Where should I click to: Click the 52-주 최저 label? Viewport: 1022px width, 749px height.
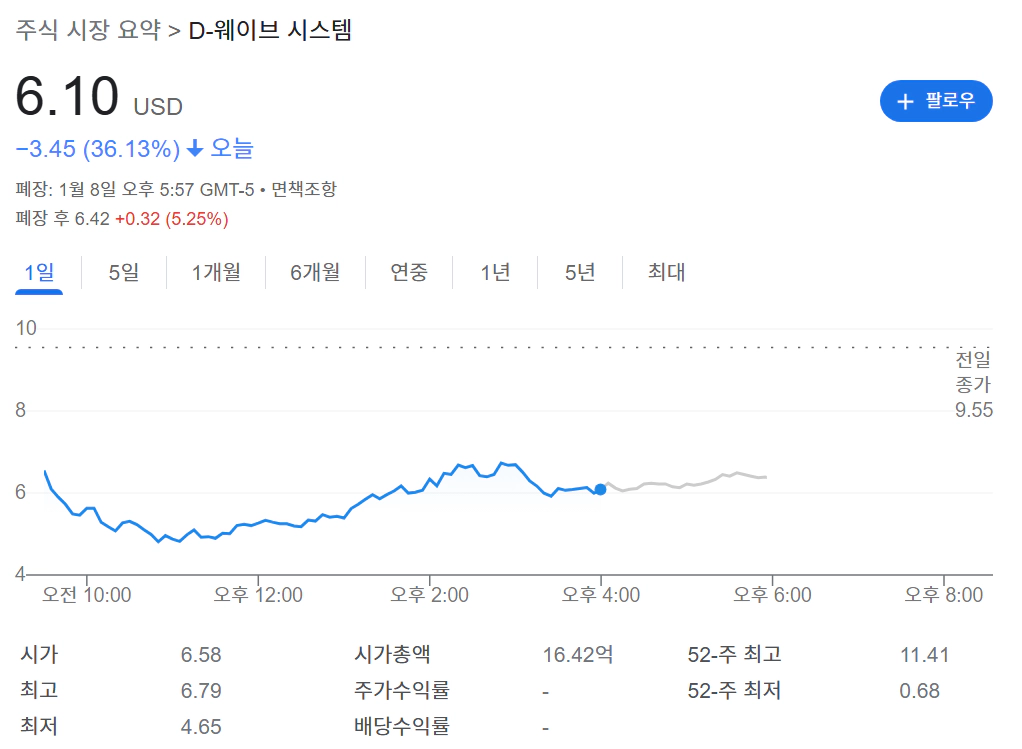(x=735, y=690)
